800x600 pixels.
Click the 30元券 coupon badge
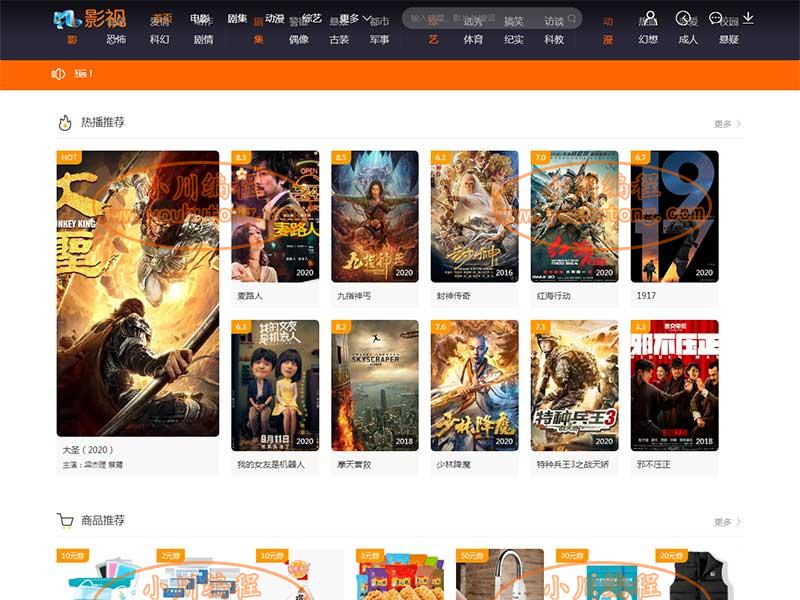click(x=572, y=556)
